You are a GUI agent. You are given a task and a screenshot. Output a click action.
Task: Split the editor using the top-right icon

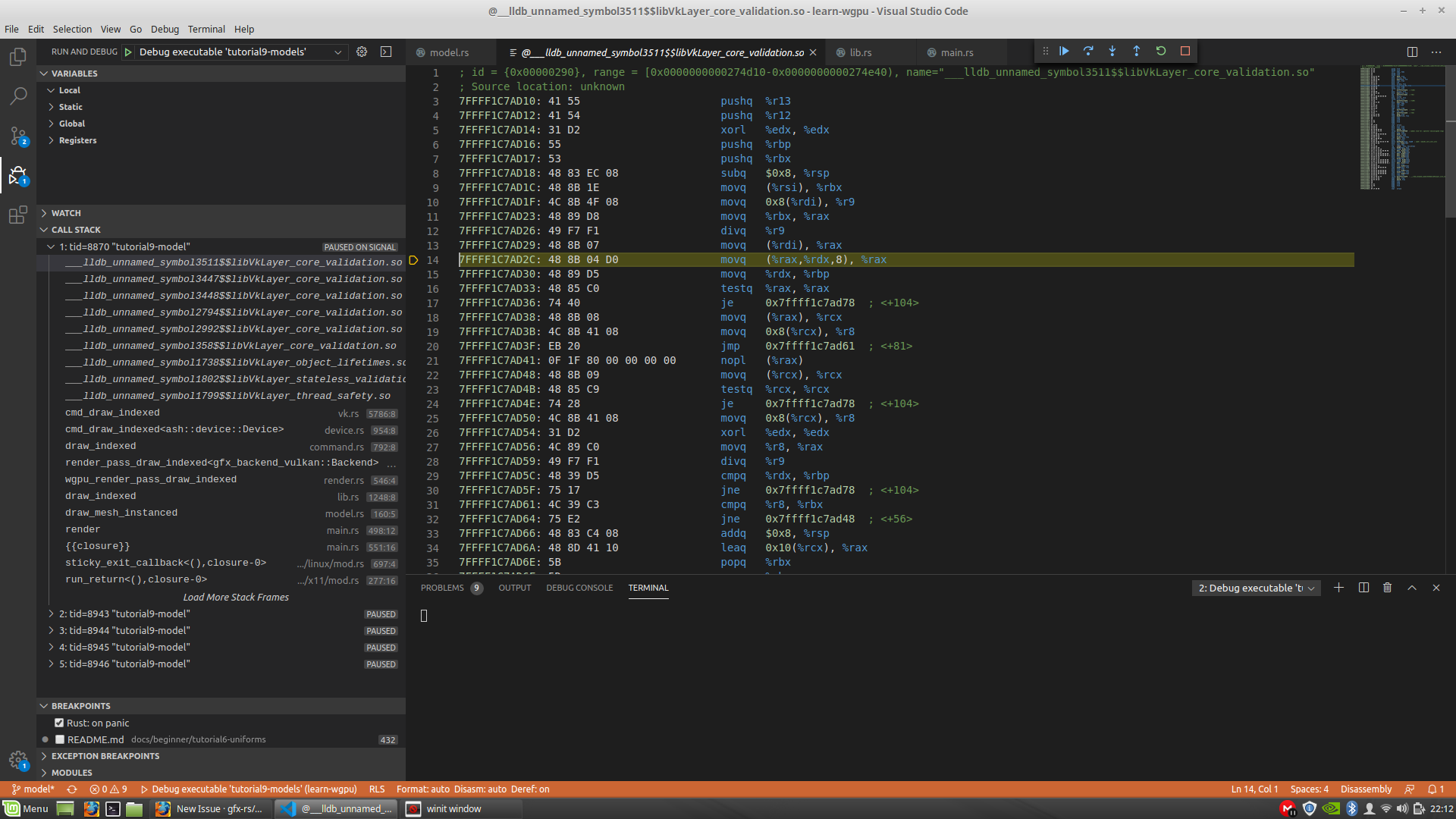pyautogui.click(x=1412, y=52)
